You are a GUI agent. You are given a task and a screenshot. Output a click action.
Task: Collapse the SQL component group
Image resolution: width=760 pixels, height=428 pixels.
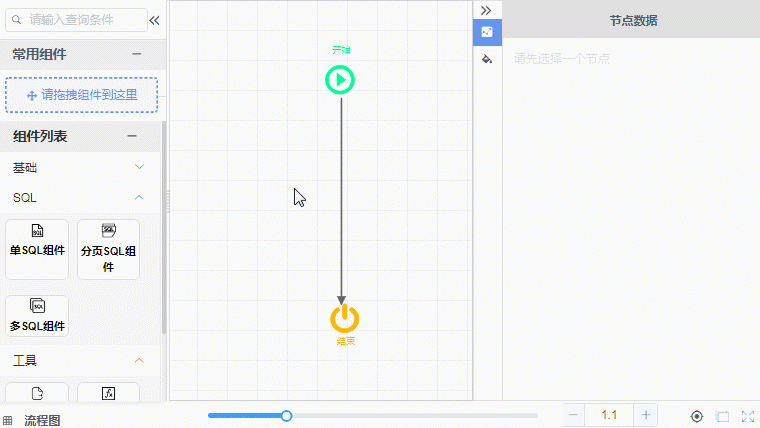139,197
